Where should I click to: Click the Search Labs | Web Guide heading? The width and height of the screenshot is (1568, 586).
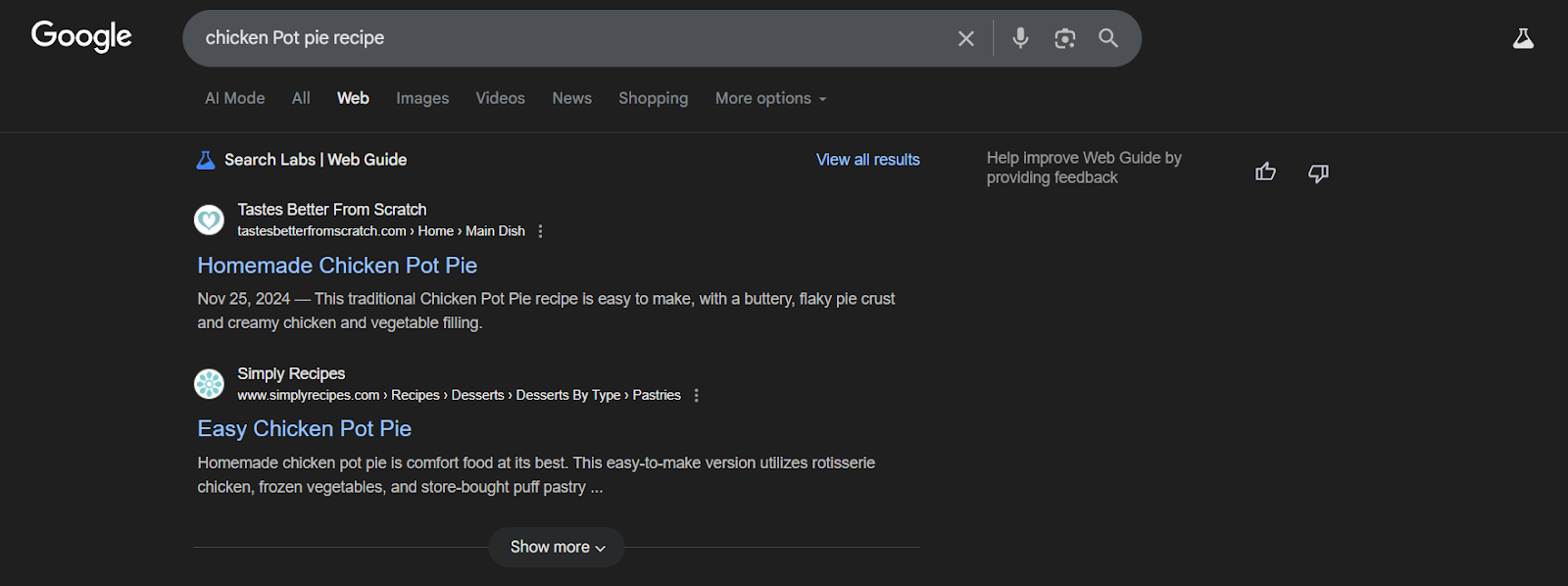pos(316,160)
